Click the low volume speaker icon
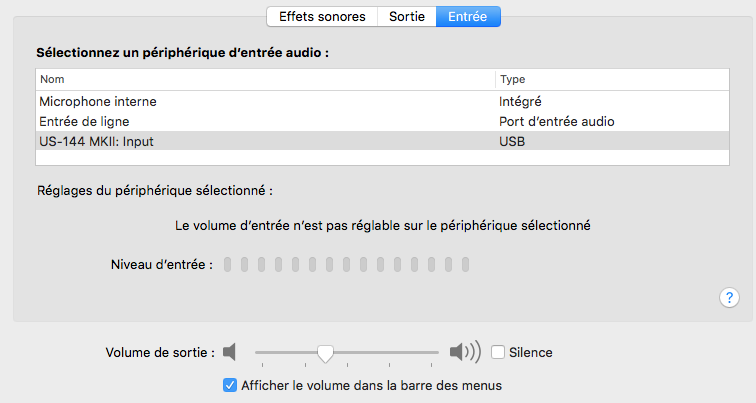Viewport: 756px width, 403px height. click(x=230, y=352)
